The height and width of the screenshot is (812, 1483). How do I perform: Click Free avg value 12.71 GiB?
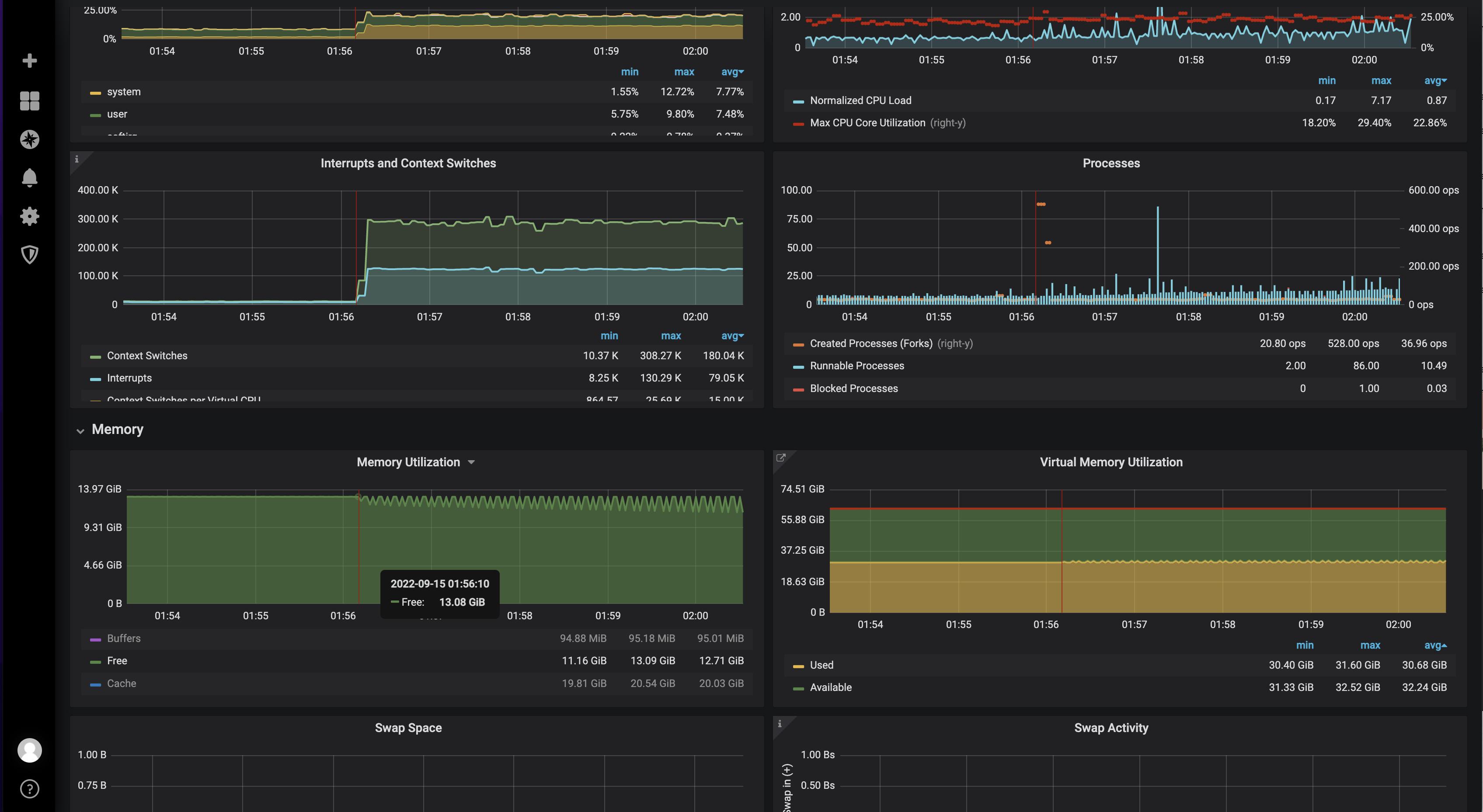(x=721, y=661)
